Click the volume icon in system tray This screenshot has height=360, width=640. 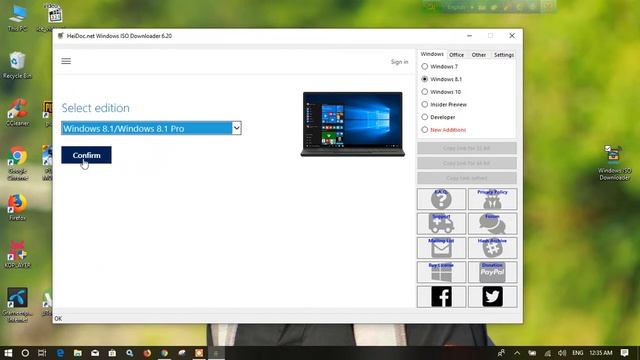tap(562, 353)
